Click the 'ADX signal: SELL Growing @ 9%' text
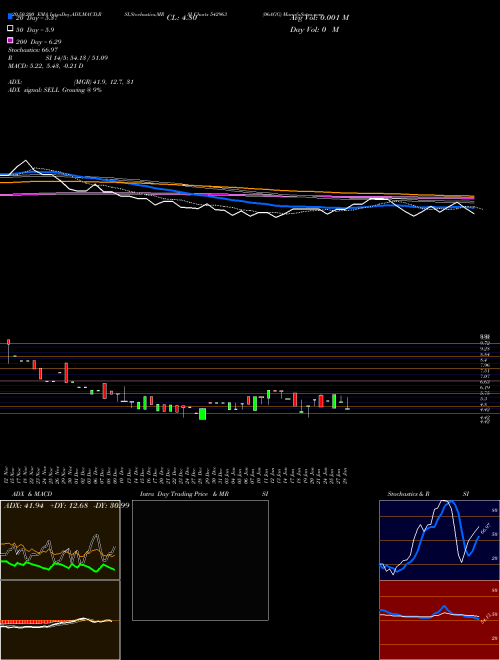 pos(55,90)
